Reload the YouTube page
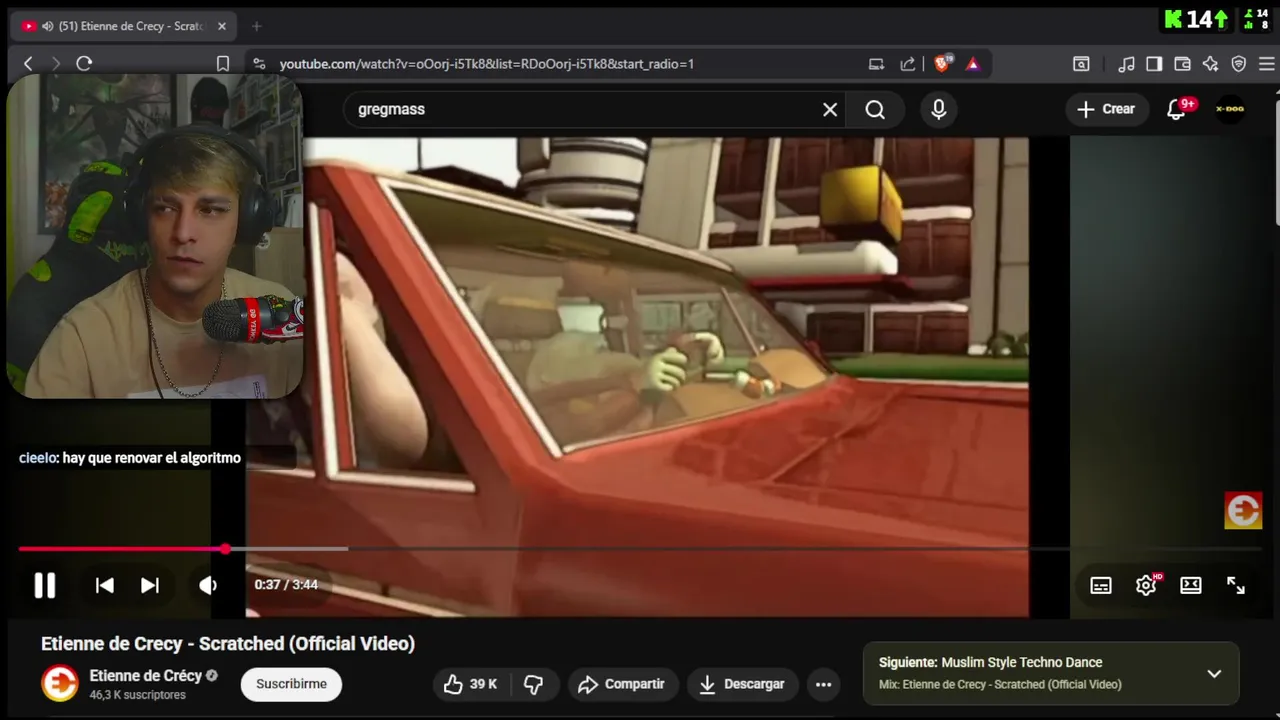Image resolution: width=1280 pixels, height=720 pixels. (x=84, y=63)
